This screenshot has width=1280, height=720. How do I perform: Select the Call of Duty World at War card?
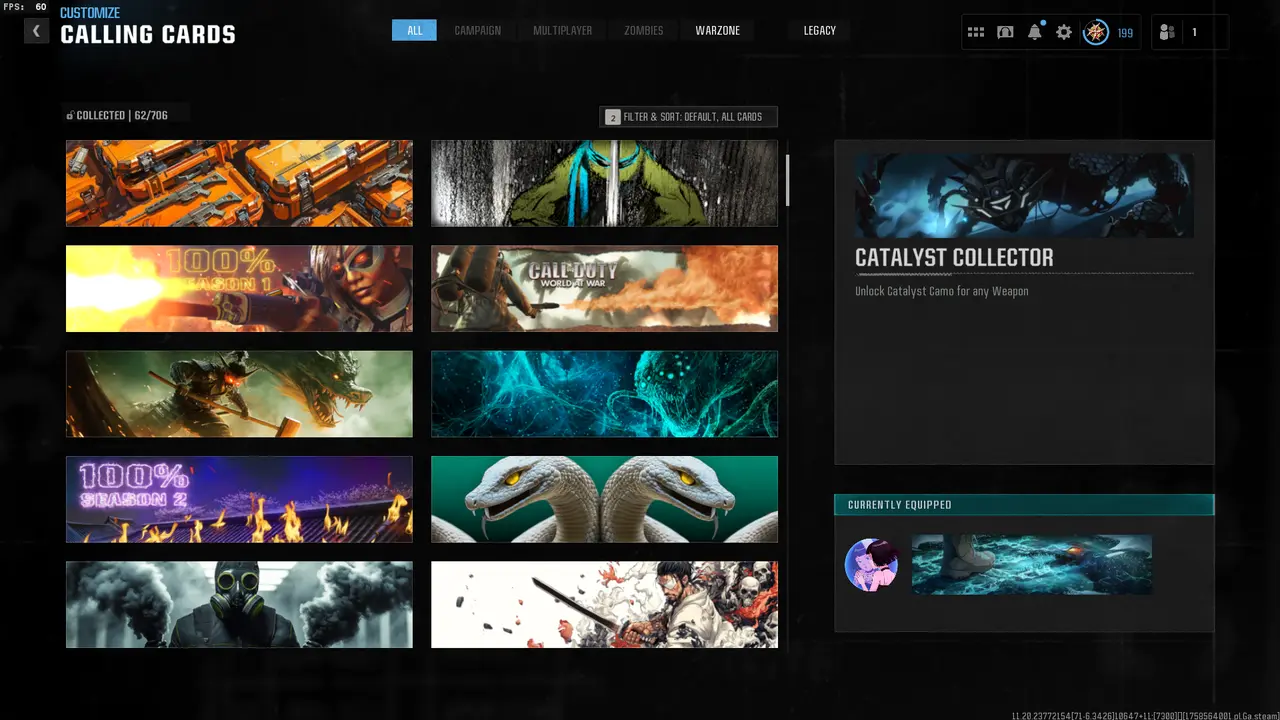point(604,288)
